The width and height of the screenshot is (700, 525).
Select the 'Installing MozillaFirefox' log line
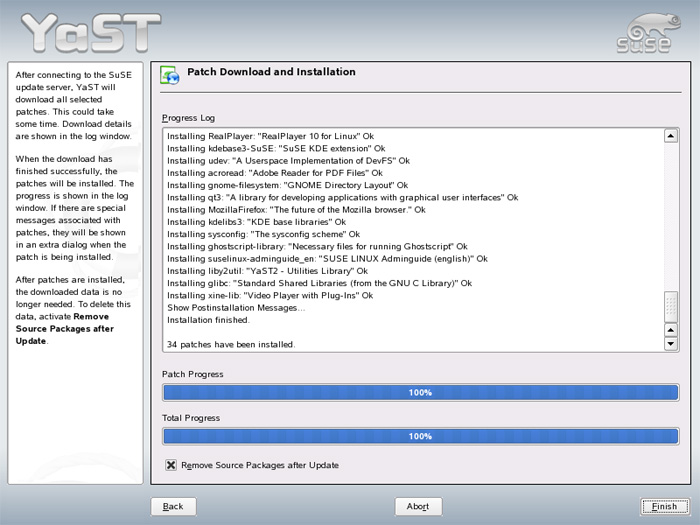tap(296, 209)
